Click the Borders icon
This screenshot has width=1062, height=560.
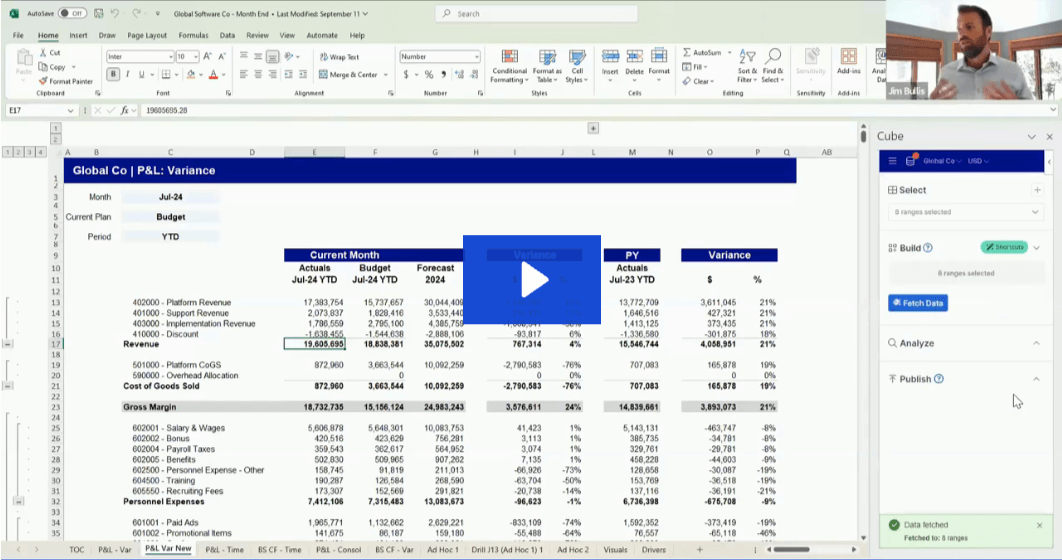pos(166,74)
